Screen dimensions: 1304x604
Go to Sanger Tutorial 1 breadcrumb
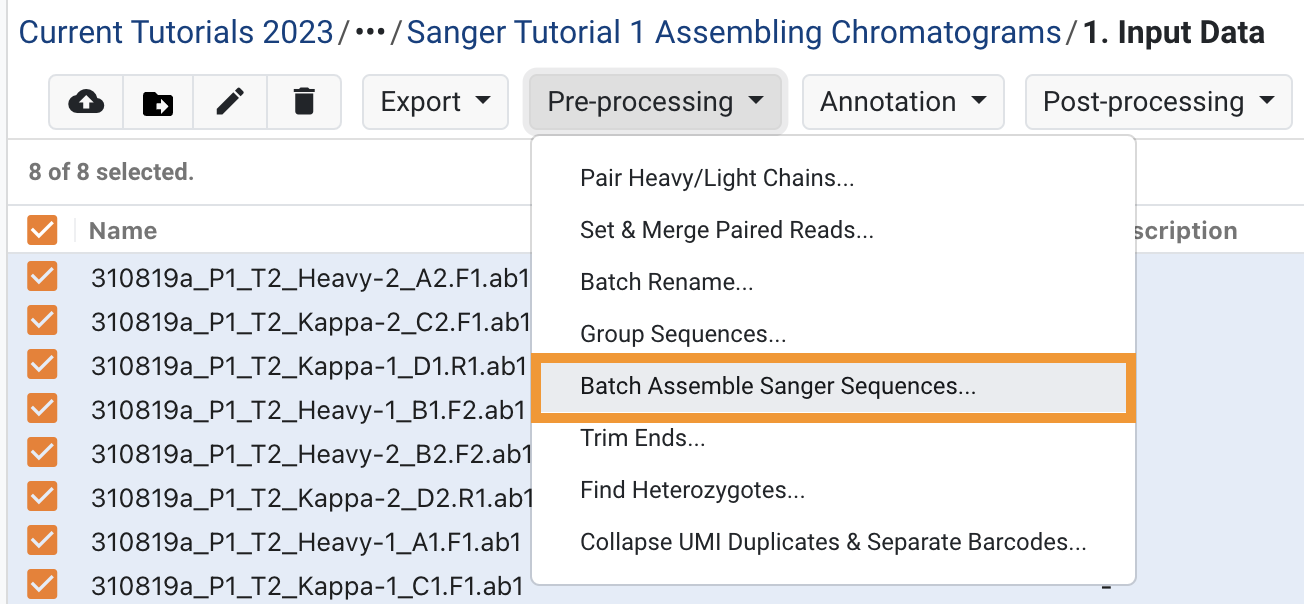pyautogui.click(x=734, y=33)
